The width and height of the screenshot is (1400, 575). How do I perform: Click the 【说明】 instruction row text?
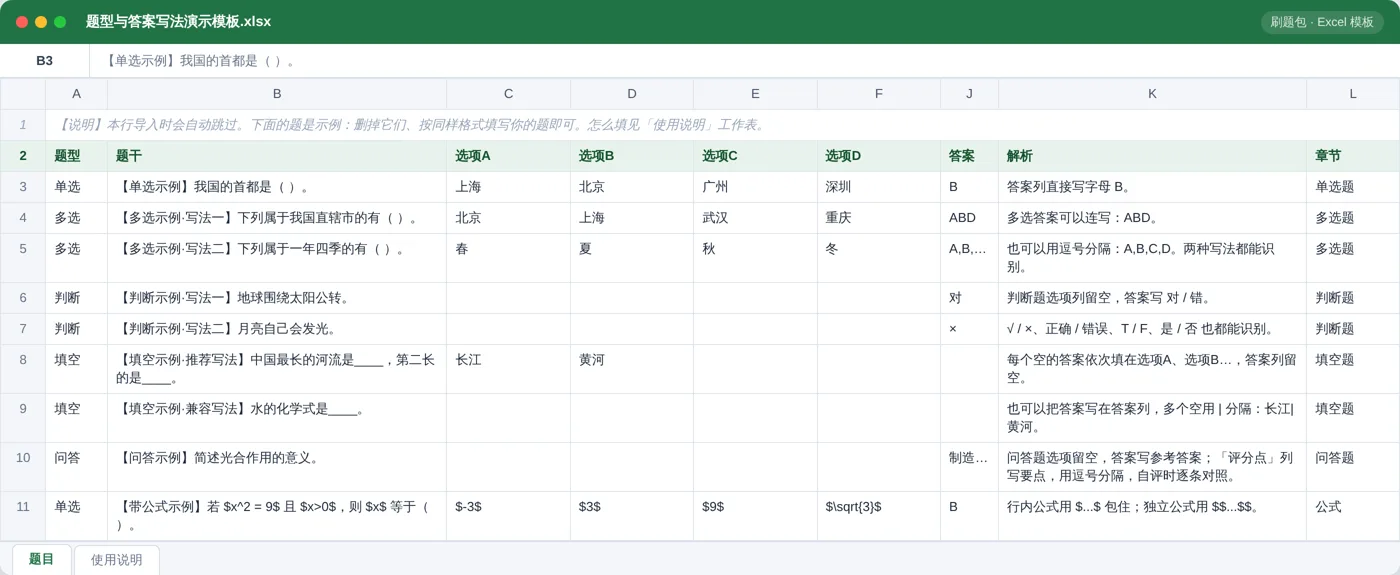click(412, 125)
